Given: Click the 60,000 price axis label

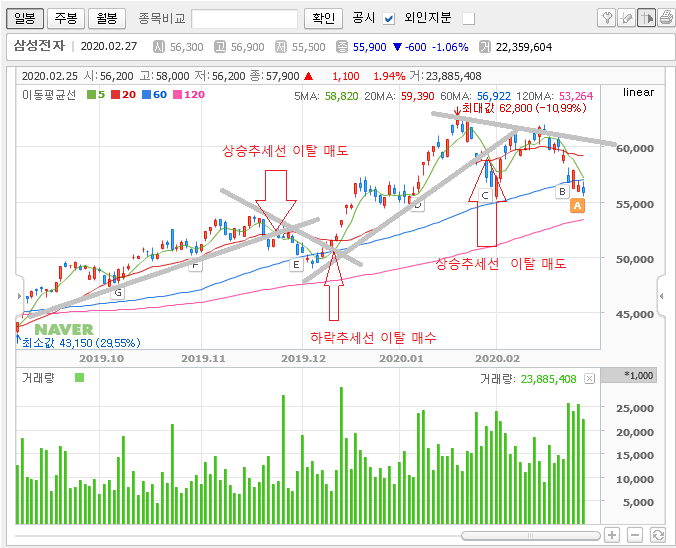Looking at the screenshot, I should pos(635,148).
